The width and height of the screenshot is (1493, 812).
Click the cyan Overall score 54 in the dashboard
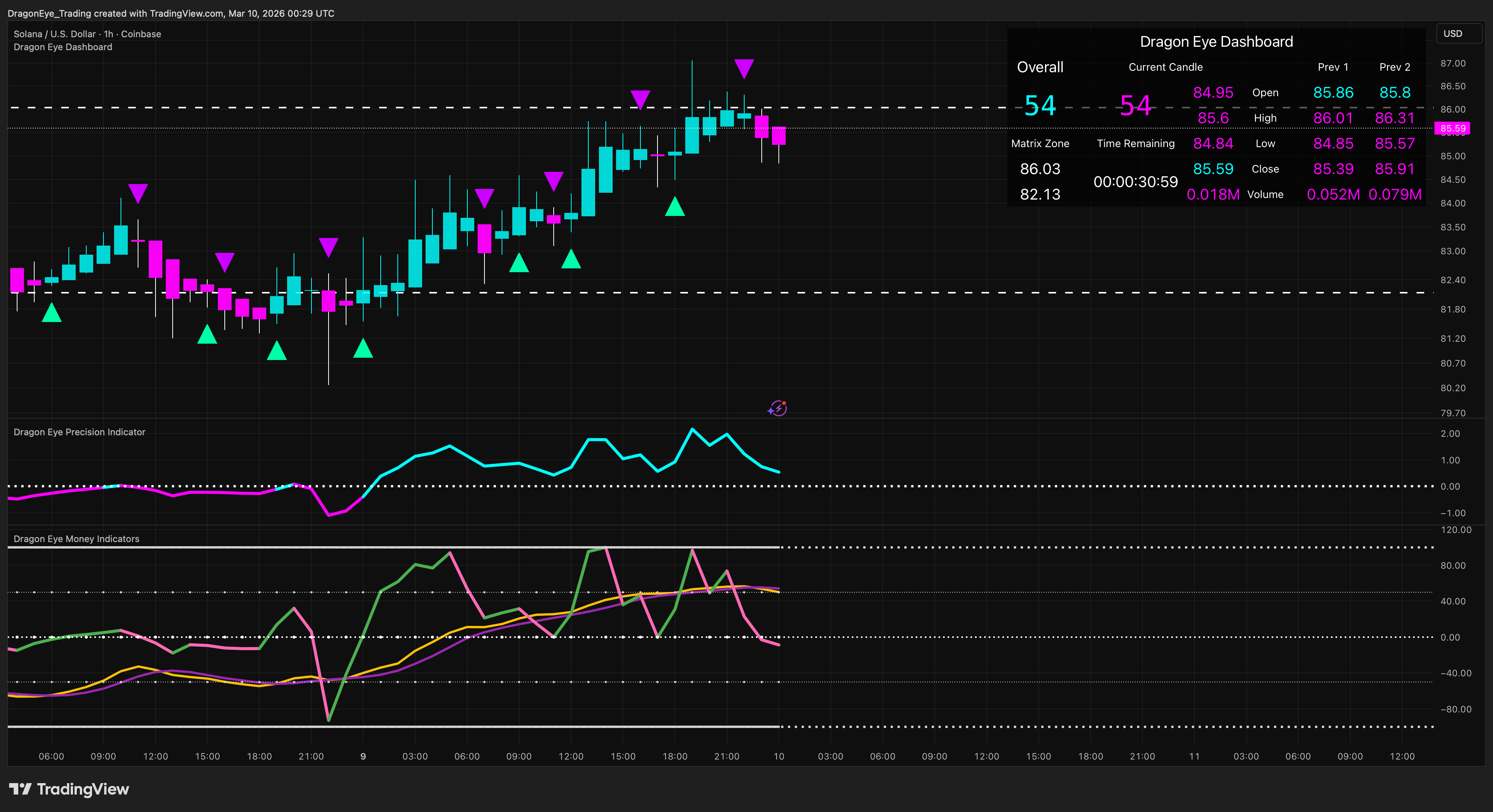pyautogui.click(x=1040, y=106)
